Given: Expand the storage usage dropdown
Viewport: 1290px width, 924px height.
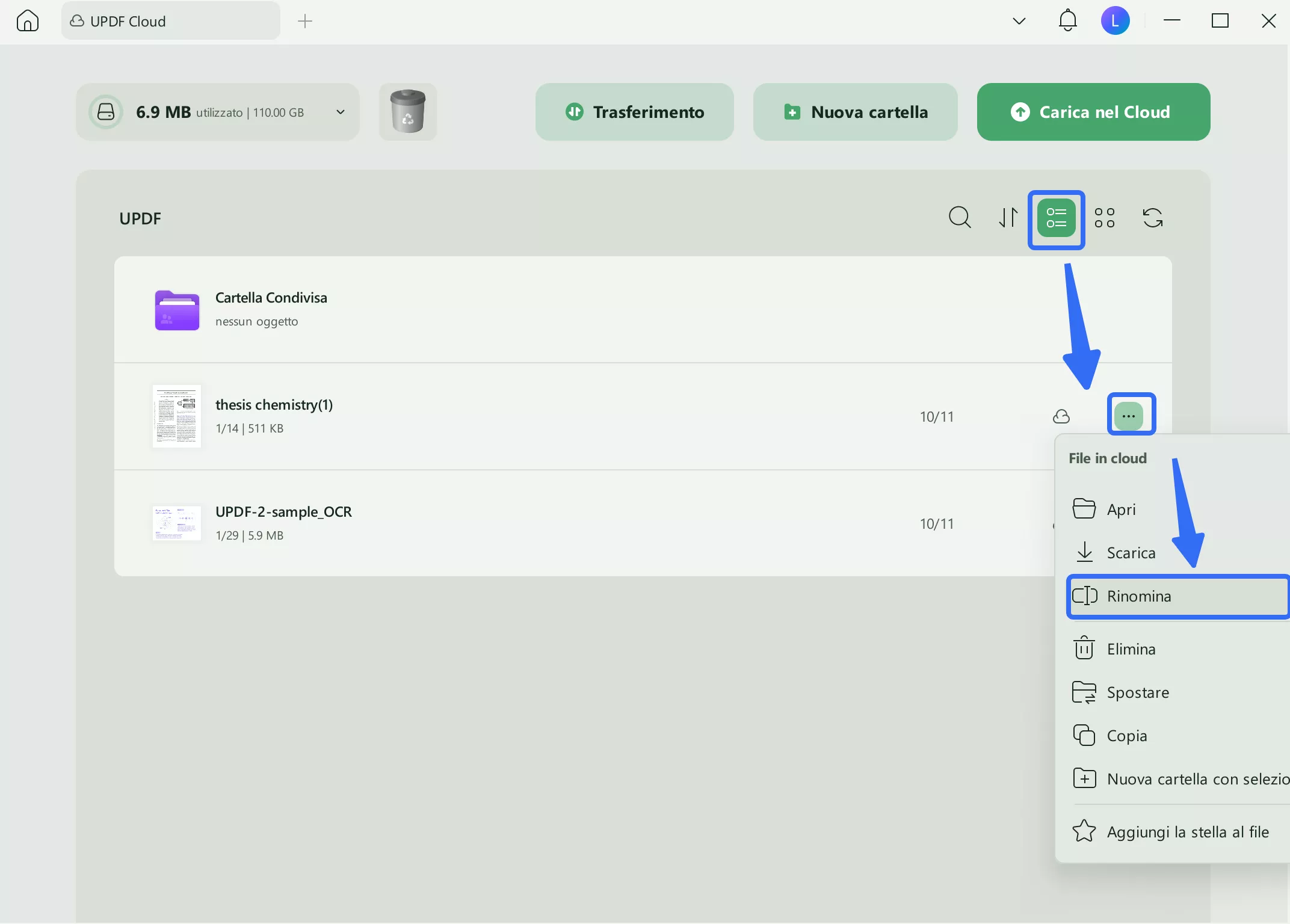Looking at the screenshot, I should (x=341, y=112).
